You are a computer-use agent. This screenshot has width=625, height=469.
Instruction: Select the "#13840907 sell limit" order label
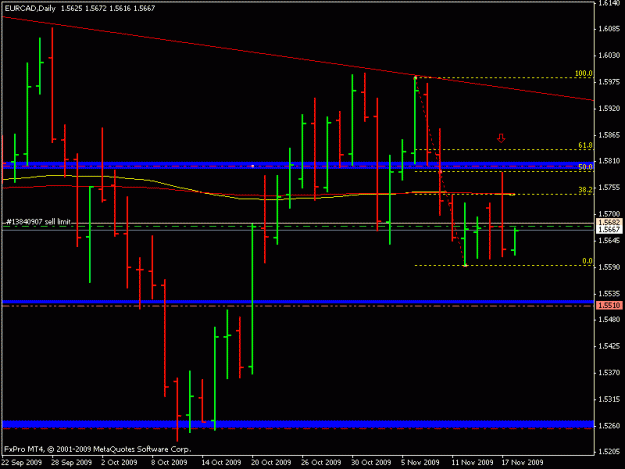pyautogui.click(x=39, y=222)
